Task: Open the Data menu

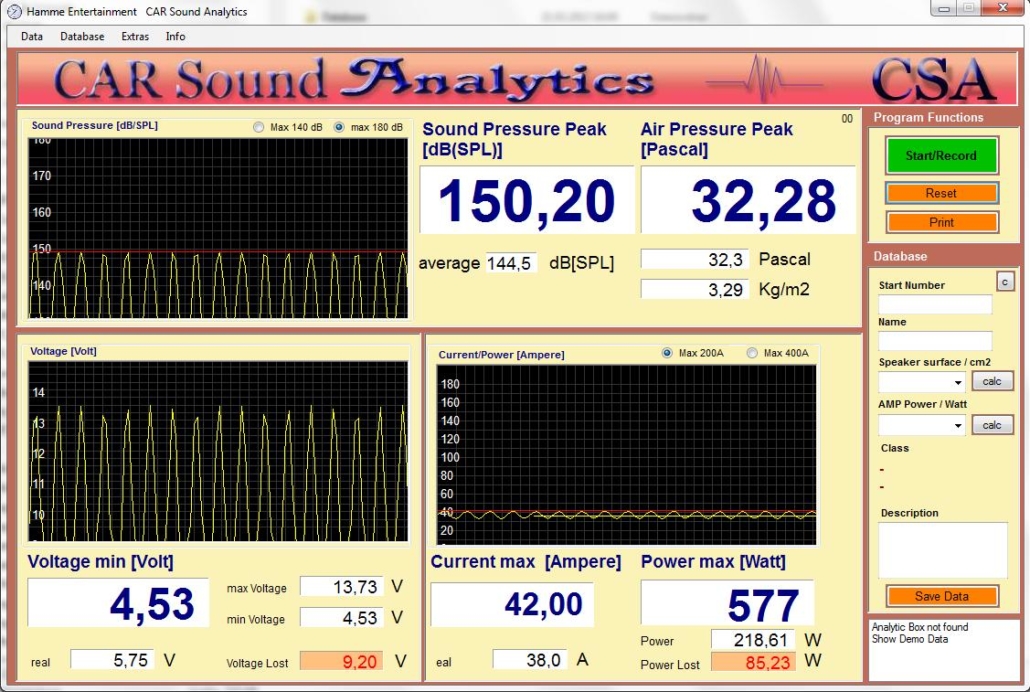Action: click(x=32, y=37)
